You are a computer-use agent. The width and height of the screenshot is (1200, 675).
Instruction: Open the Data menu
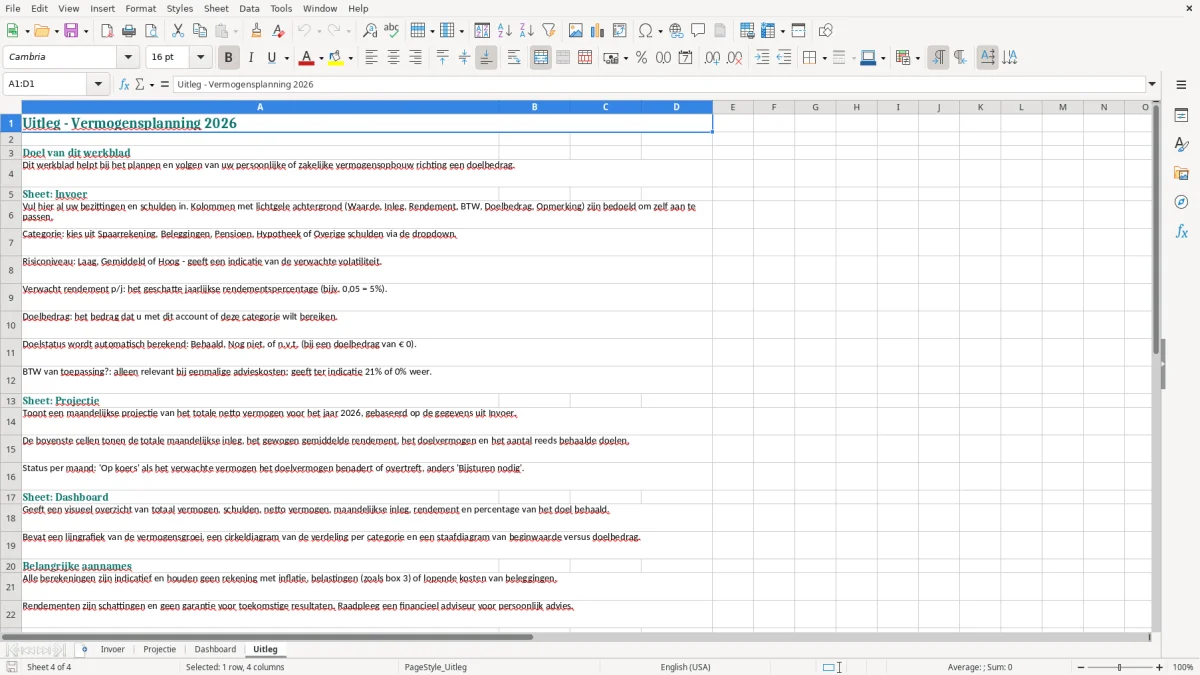pos(249,8)
